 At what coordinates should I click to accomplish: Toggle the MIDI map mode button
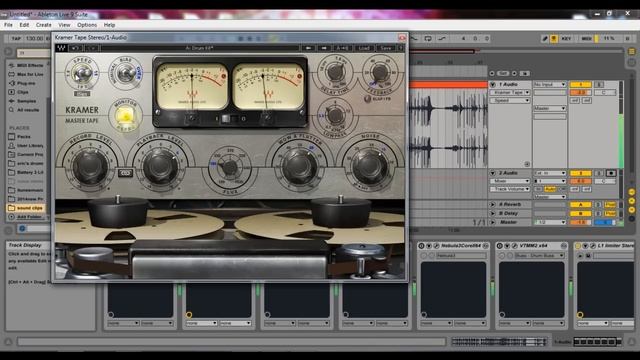click(587, 38)
